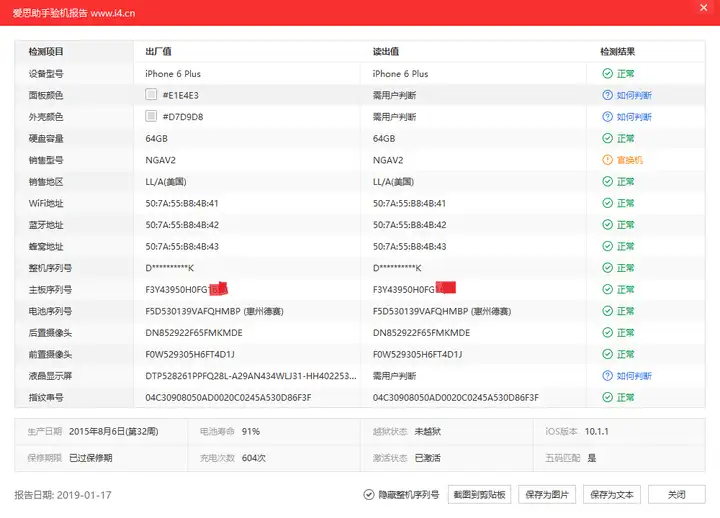Click the green check icon in 蓝牙地址 row
This screenshot has height=518, width=720.
tap(607, 225)
